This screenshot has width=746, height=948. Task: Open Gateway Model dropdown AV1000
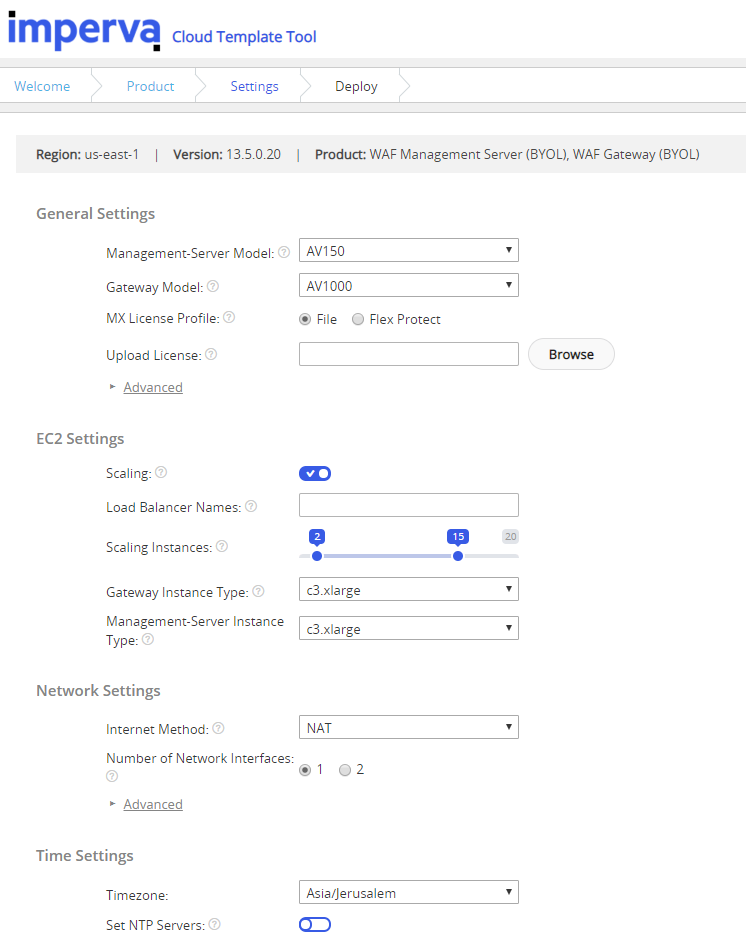pos(409,285)
